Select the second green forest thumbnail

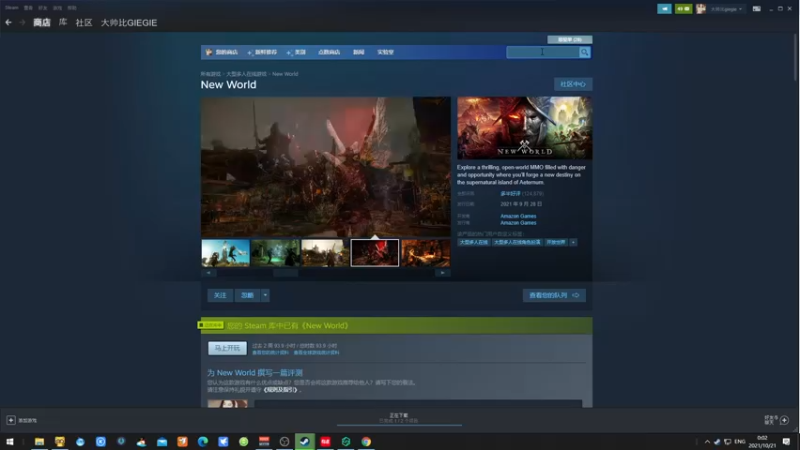[x=276, y=253]
